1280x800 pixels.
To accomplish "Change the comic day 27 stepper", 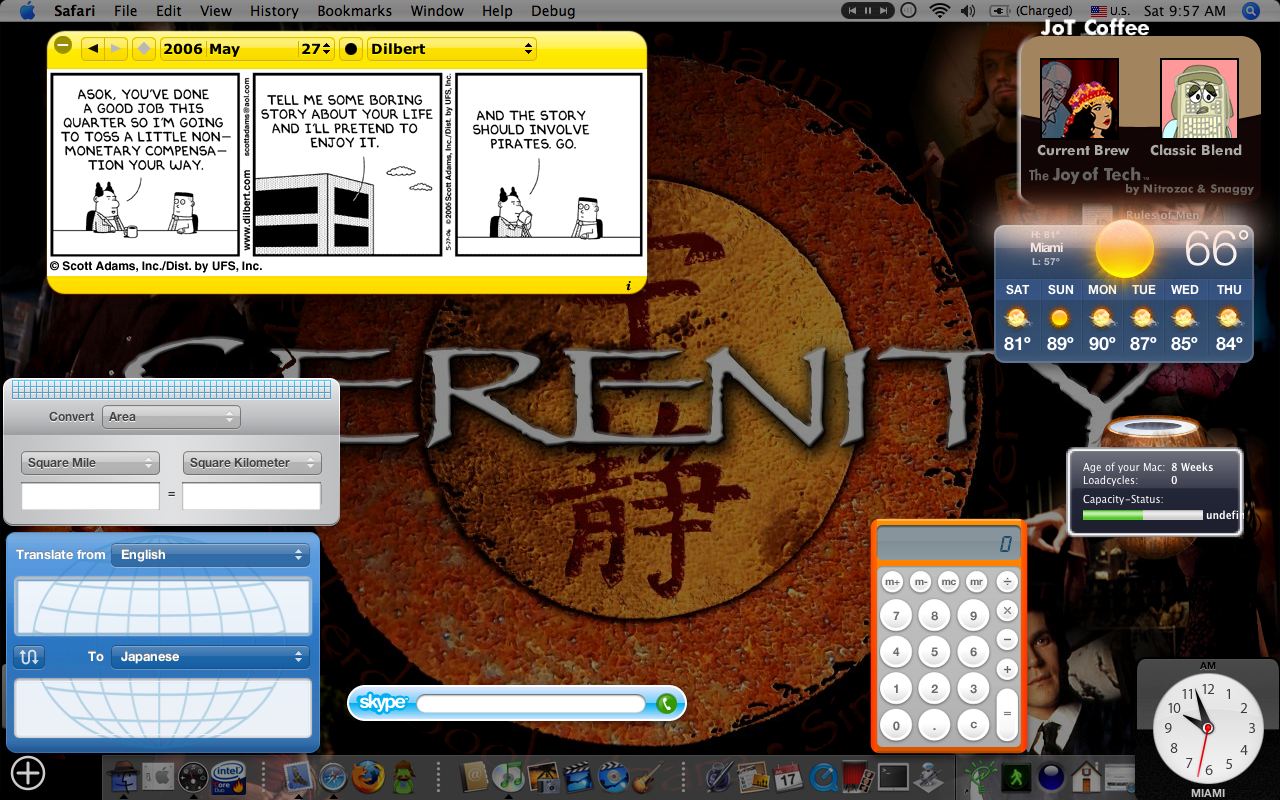I will point(328,48).
